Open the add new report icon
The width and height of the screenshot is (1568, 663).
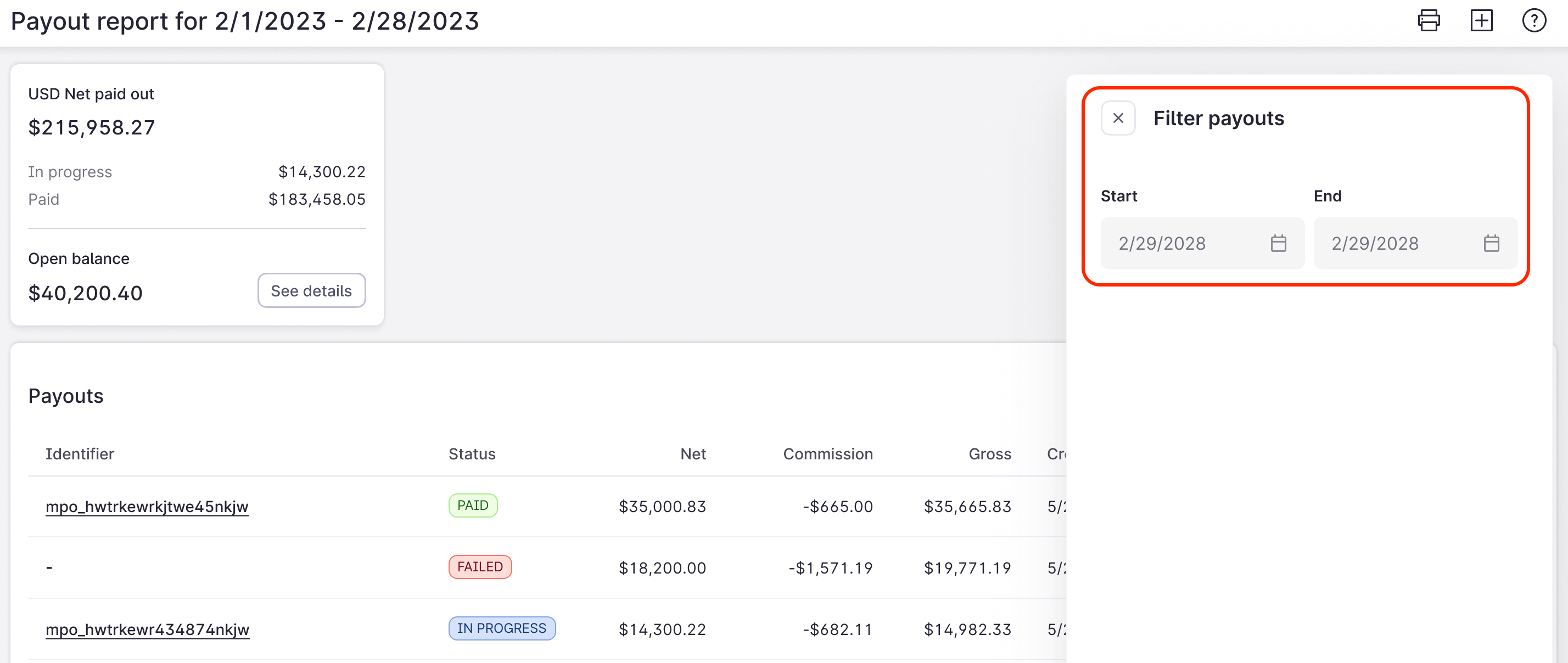coord(1482,20)
